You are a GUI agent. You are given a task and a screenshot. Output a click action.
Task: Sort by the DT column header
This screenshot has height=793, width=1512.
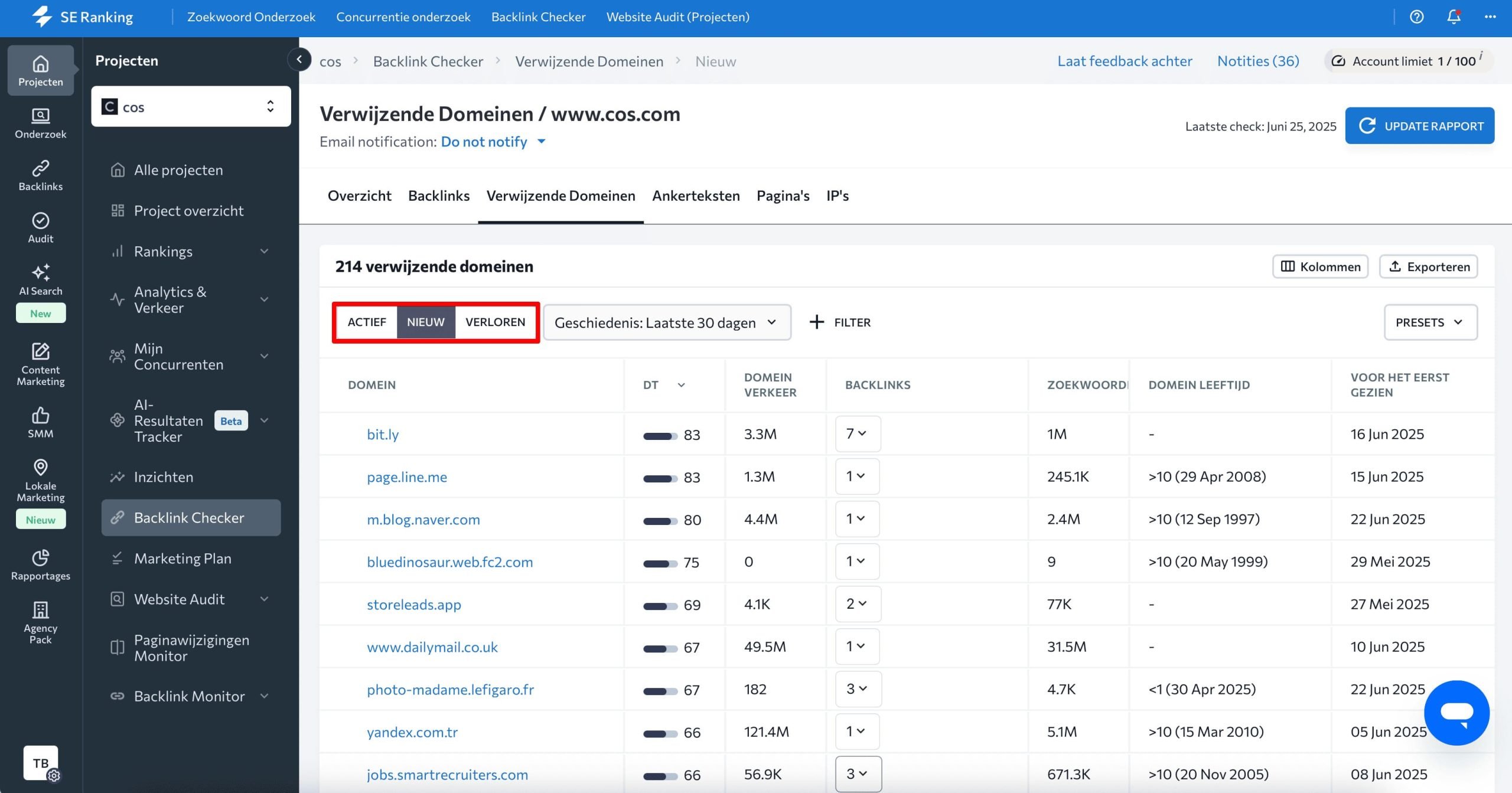pos(664,385)
